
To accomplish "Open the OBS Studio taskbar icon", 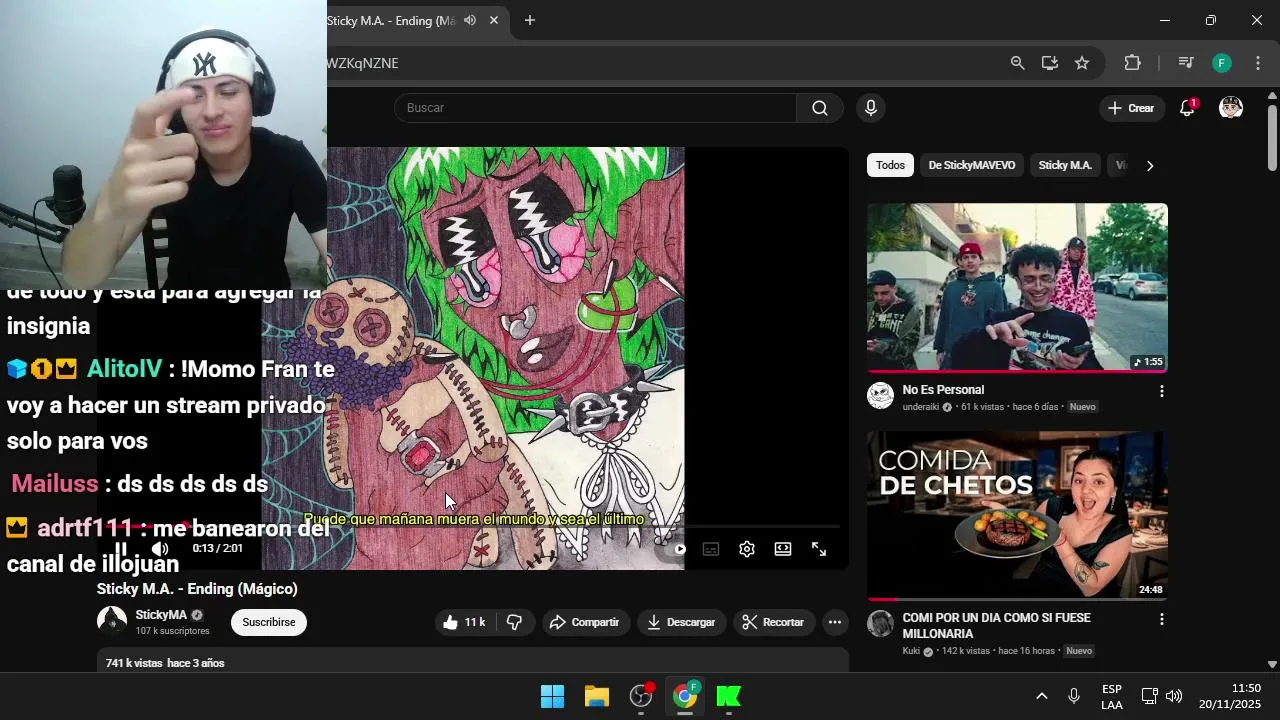I will 641,696.
